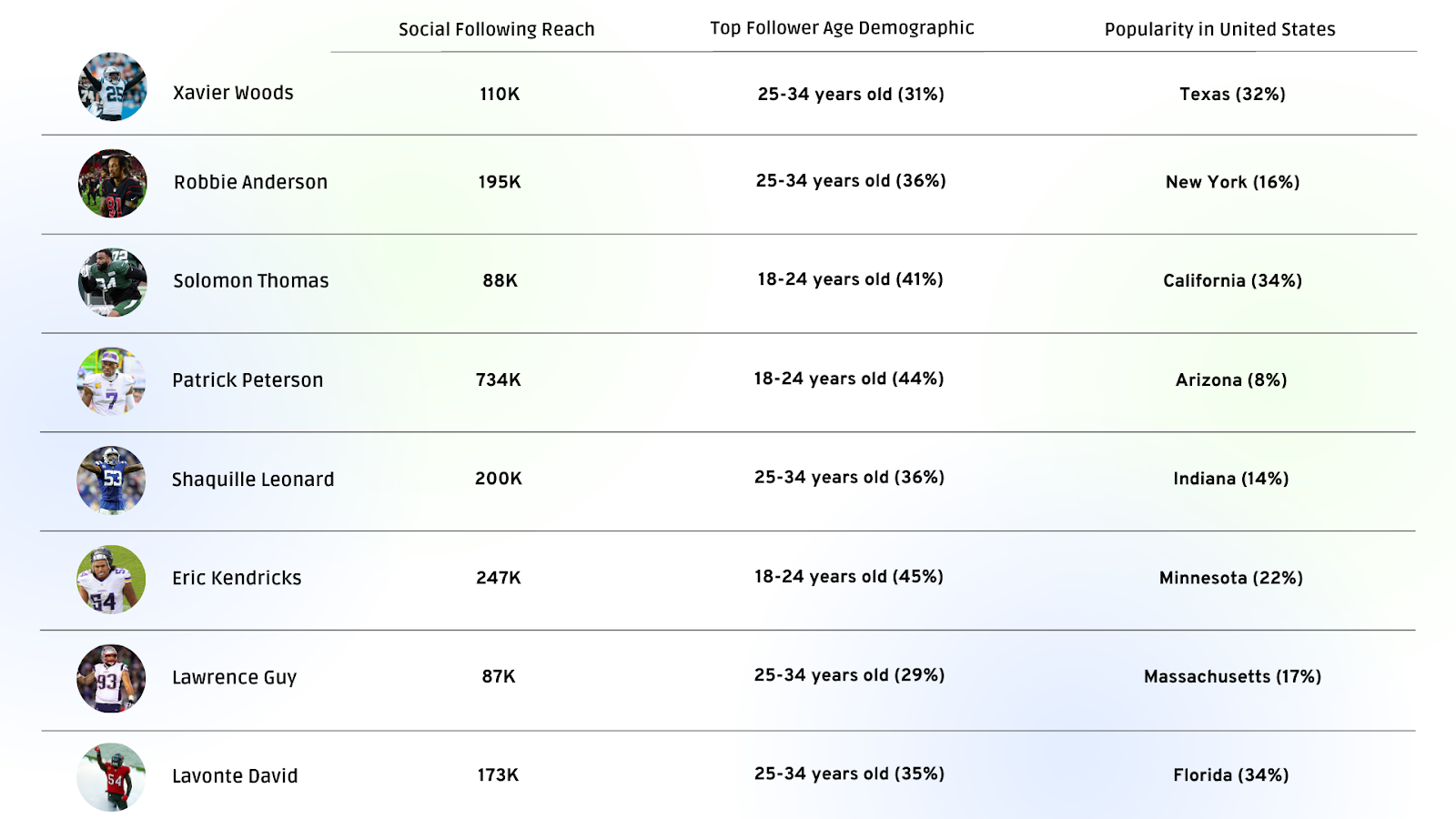This screenshot has height=819, width=1456.
Task: Click the 734K reach value
Action: click(x=499, y=379)
